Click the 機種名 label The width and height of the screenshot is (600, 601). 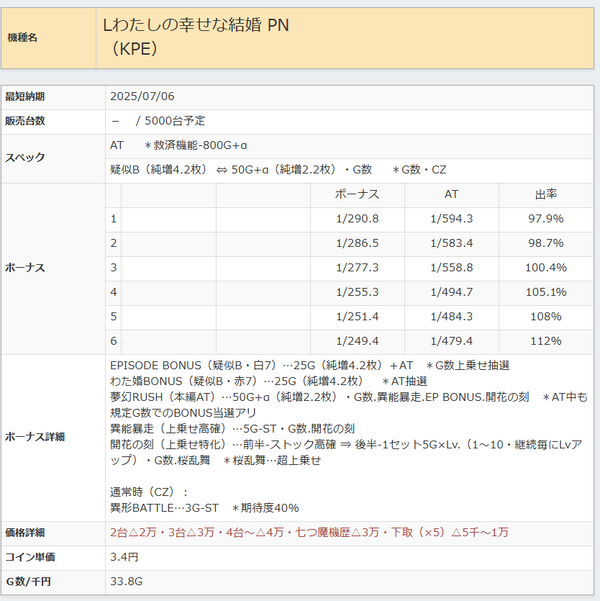(23, 38)
